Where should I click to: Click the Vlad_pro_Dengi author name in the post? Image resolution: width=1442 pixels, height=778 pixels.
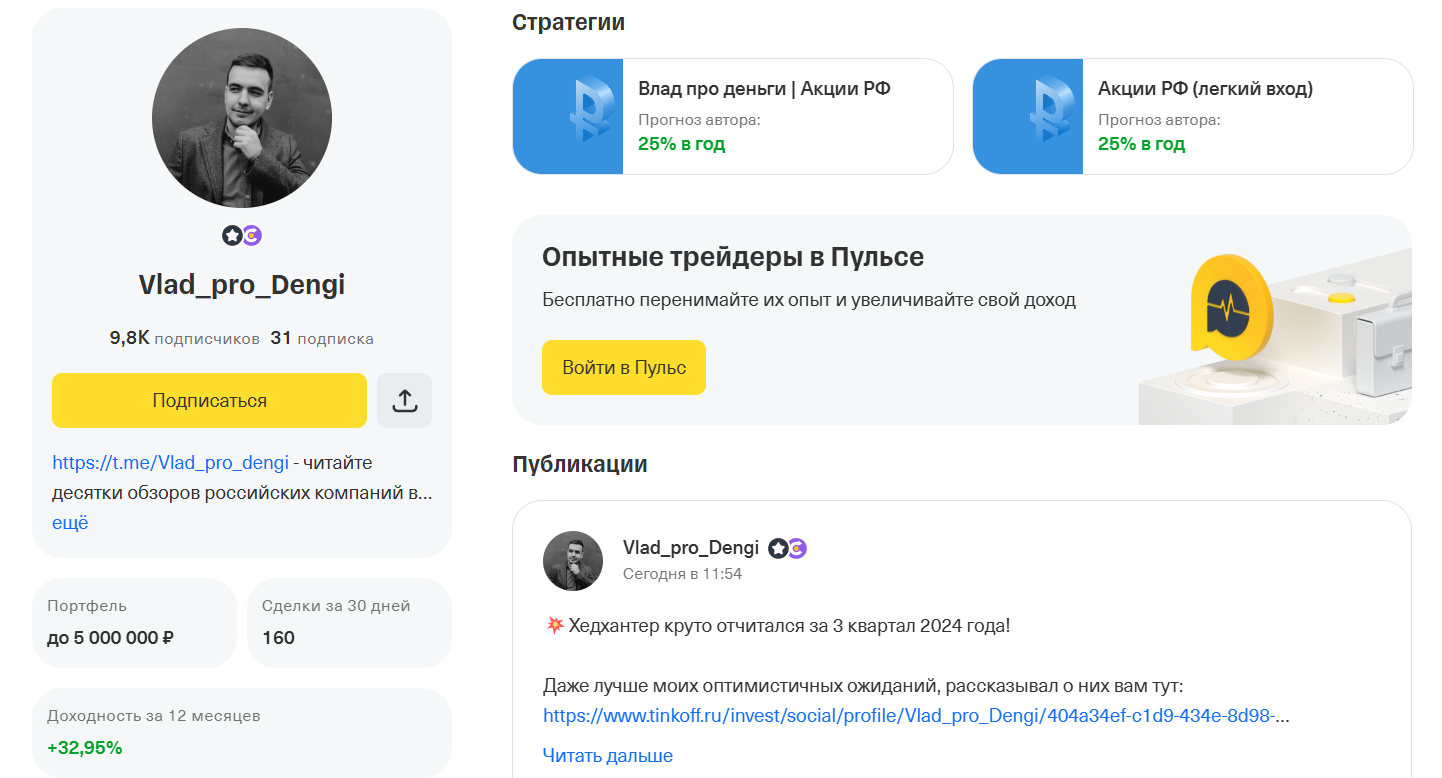[x=690, y=547]
